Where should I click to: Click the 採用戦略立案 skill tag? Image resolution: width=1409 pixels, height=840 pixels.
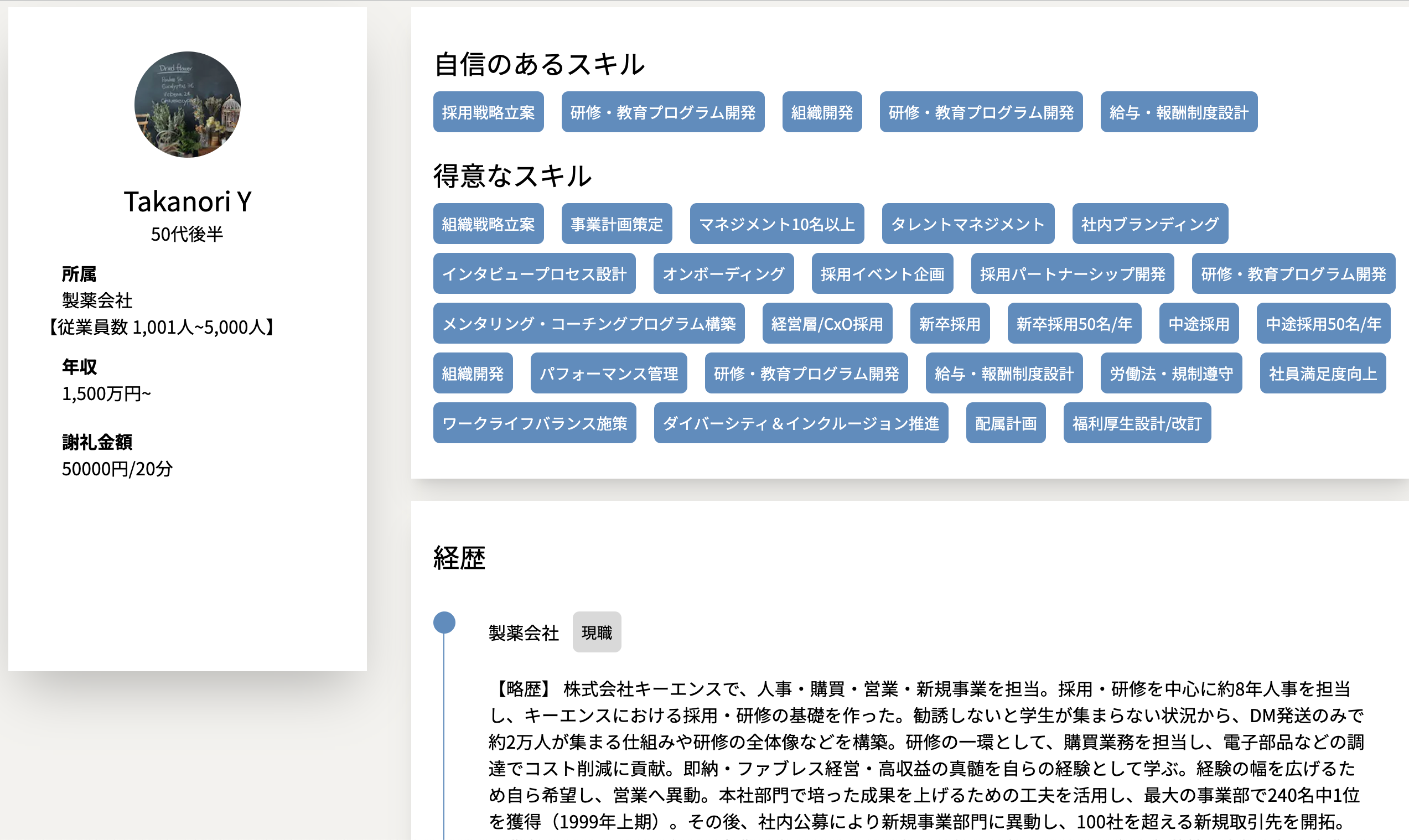(488, 112)
